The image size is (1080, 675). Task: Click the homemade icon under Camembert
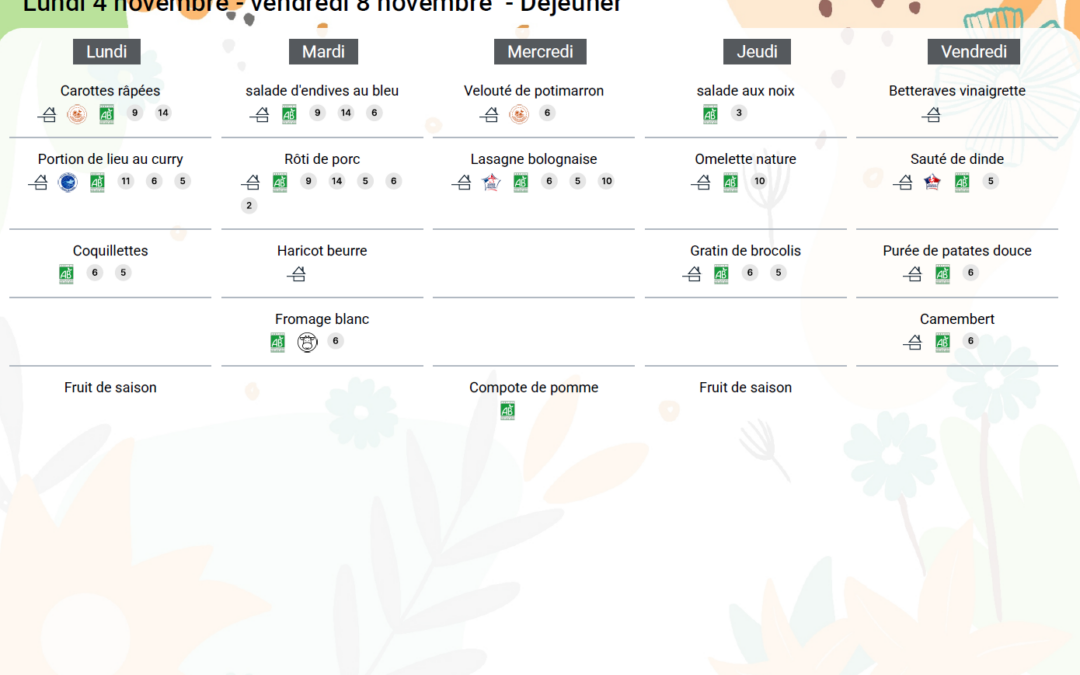913,342
